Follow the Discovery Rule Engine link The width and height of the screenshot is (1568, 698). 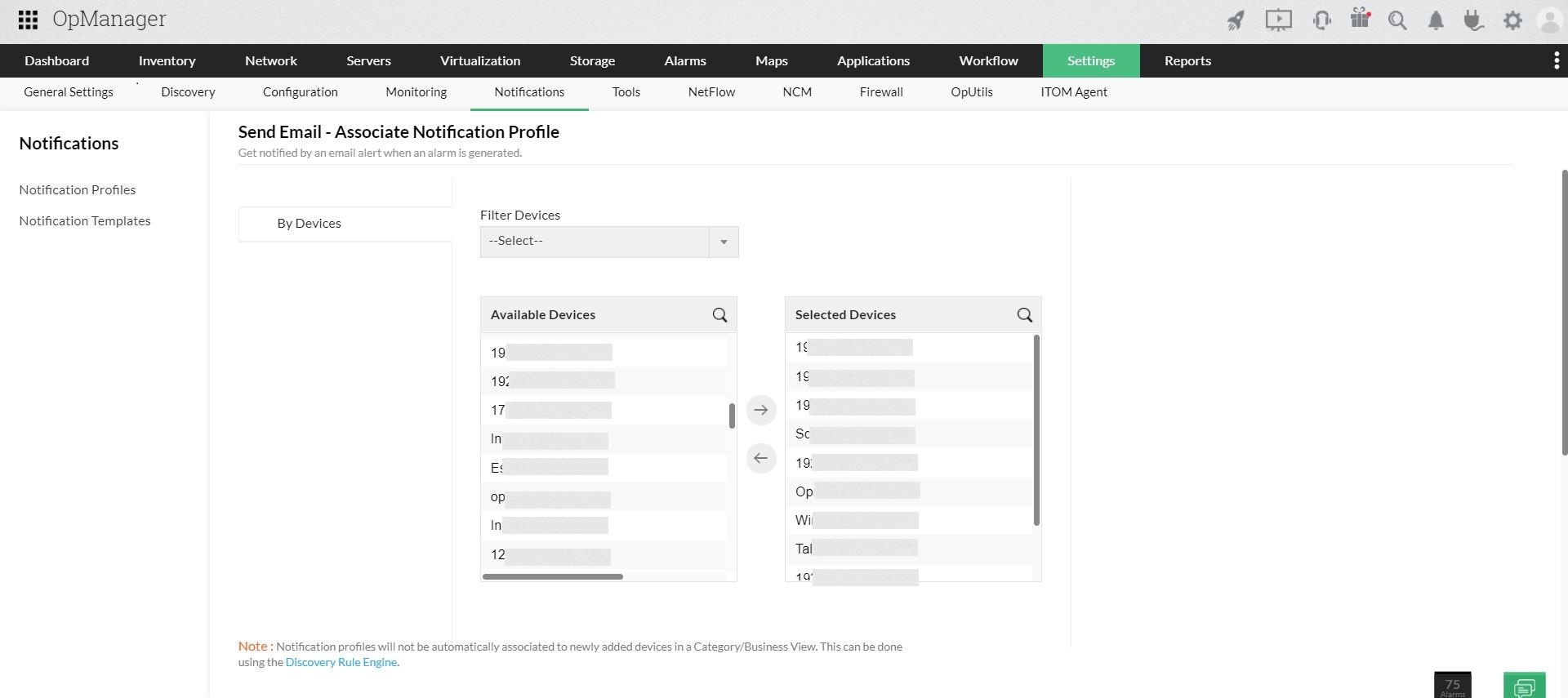[341, 662]
